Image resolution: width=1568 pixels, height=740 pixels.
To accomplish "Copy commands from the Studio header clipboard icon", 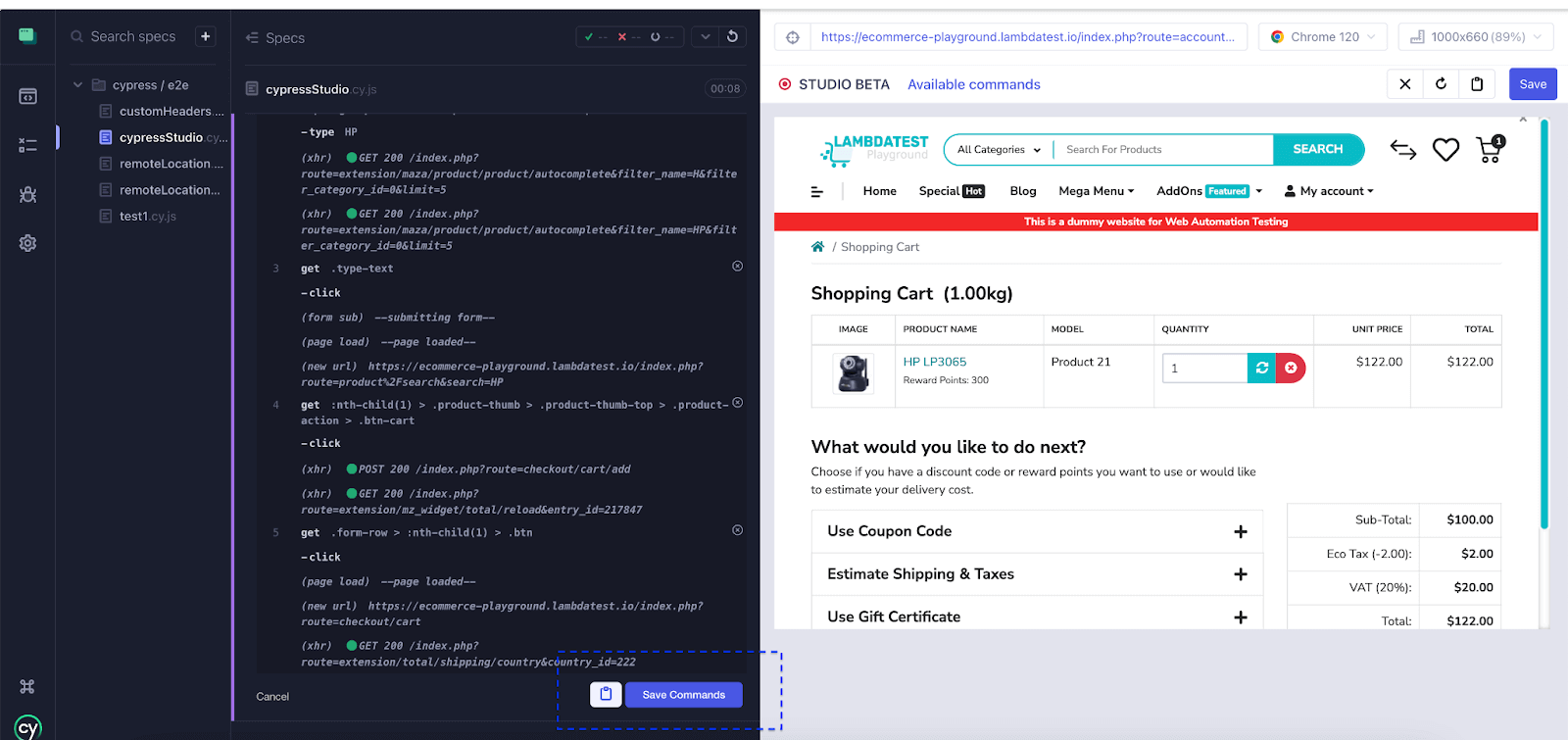I will click(1477, 84).
